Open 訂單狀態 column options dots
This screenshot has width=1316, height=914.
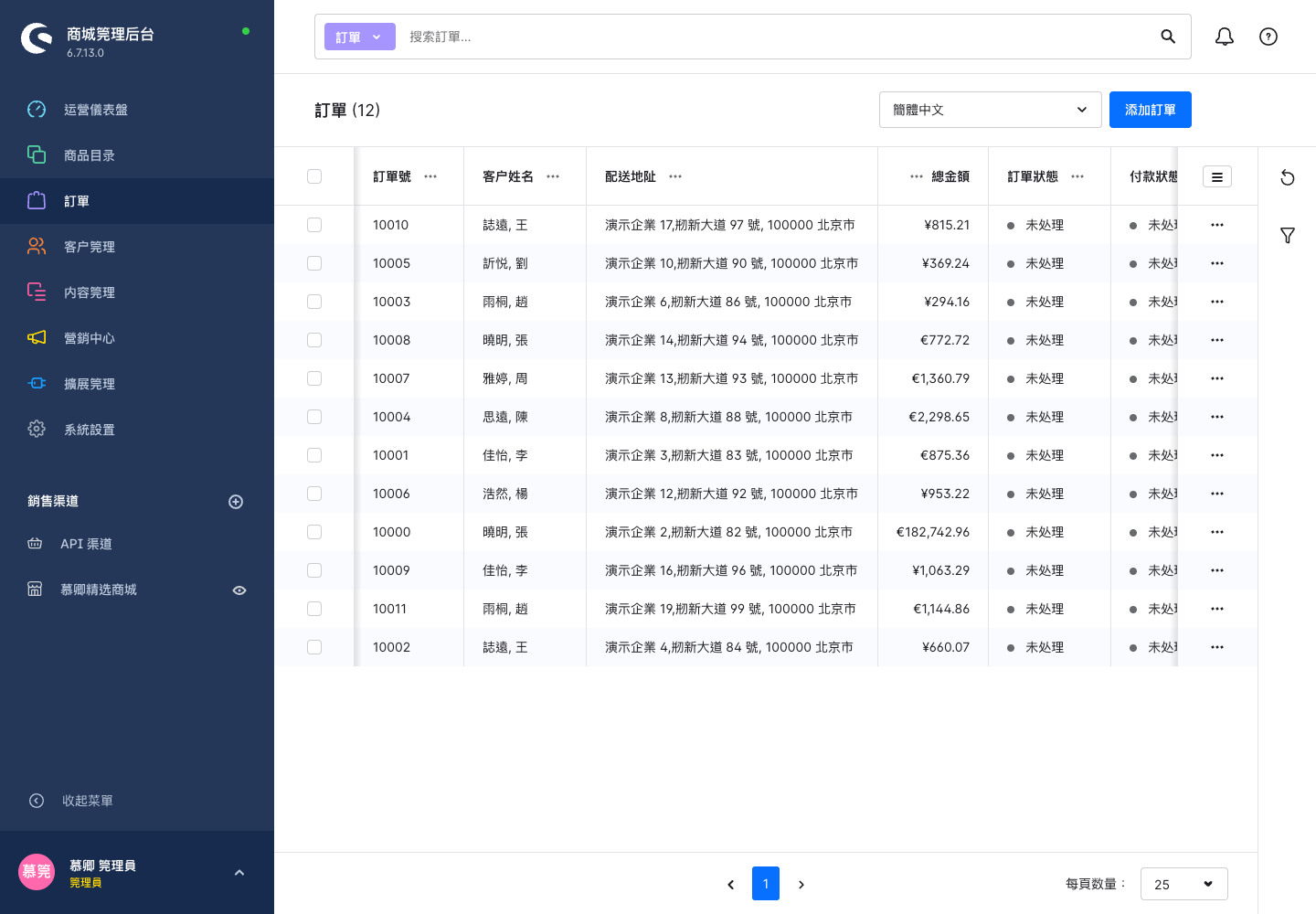pos(1077,176)
